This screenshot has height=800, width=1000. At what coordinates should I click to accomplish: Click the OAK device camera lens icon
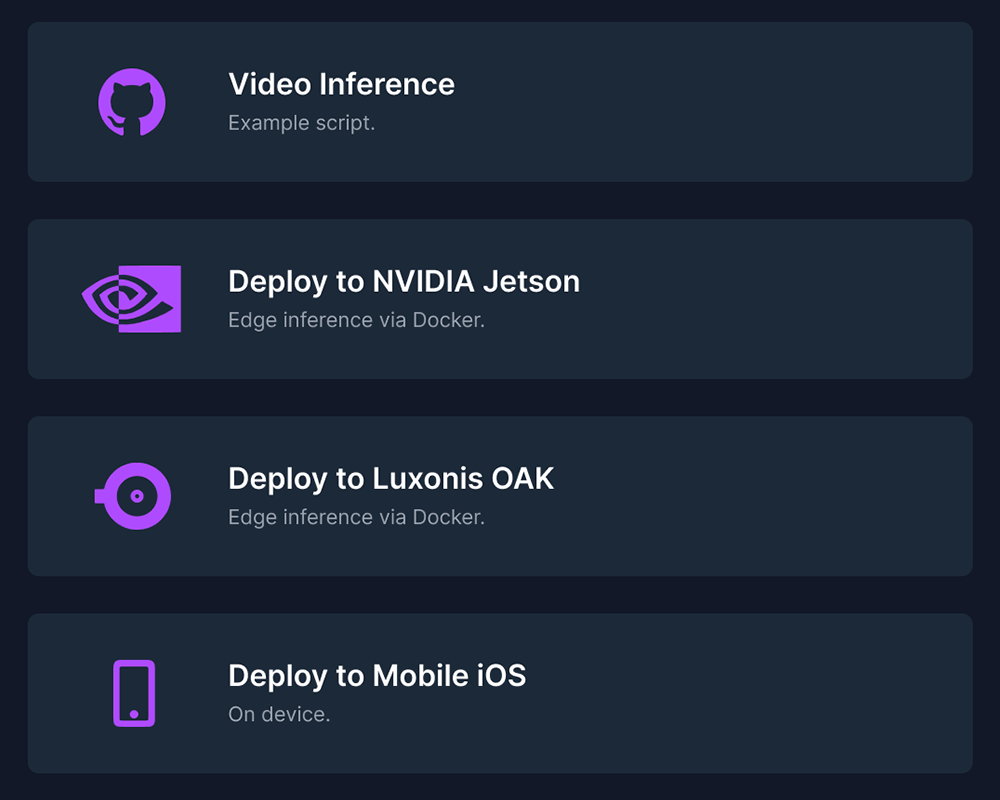click(x=135, y=495)
